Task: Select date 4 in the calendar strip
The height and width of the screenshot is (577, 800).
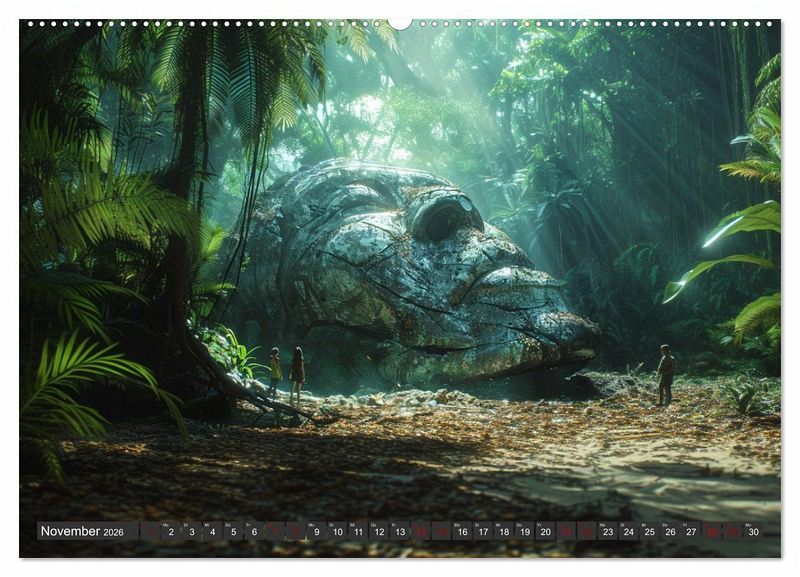Action: click(212, 532)
